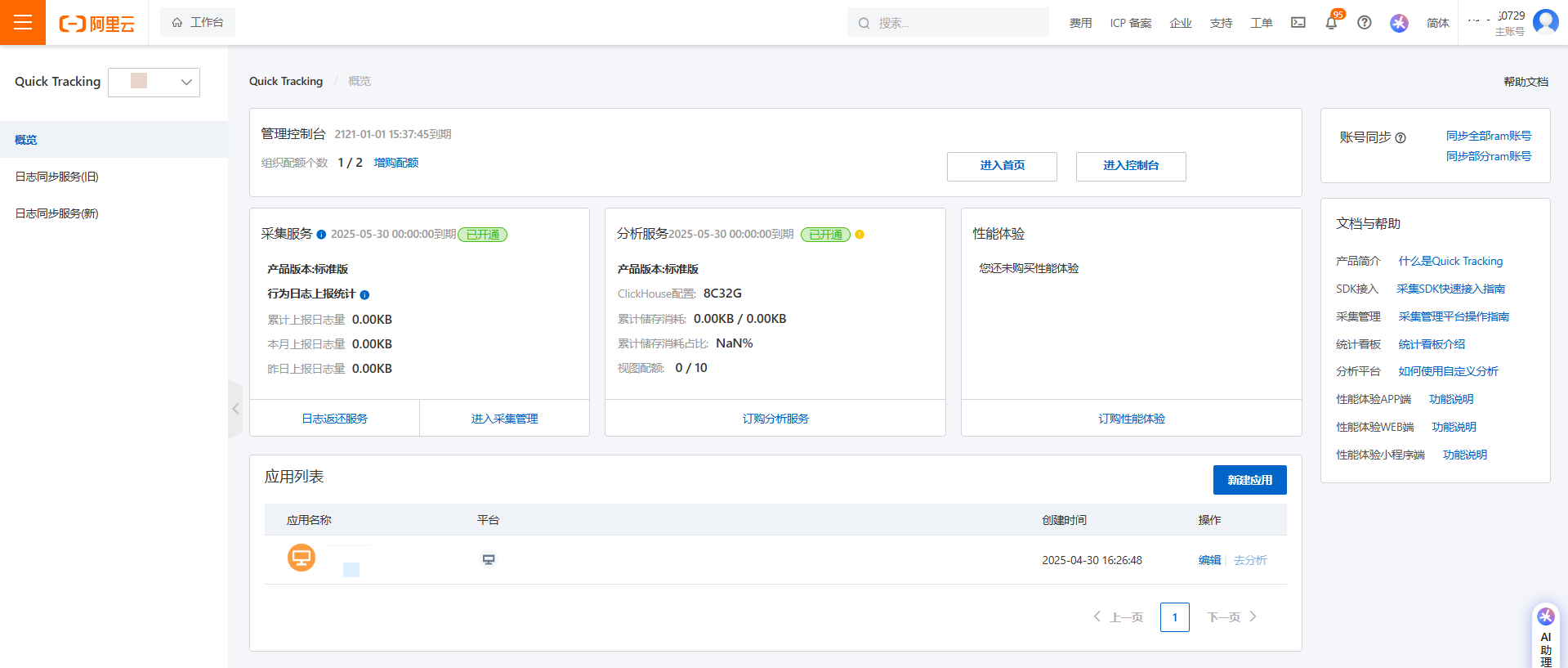Click the desktop platform icon in app row
This screenshot has height=668, width=1568.
point(489,560)
